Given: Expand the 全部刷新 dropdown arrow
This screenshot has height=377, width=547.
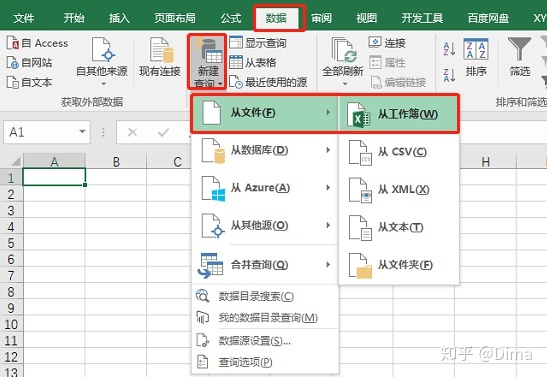Looking at the screenshot, I should pyautogui.click(x=345, y=84).
